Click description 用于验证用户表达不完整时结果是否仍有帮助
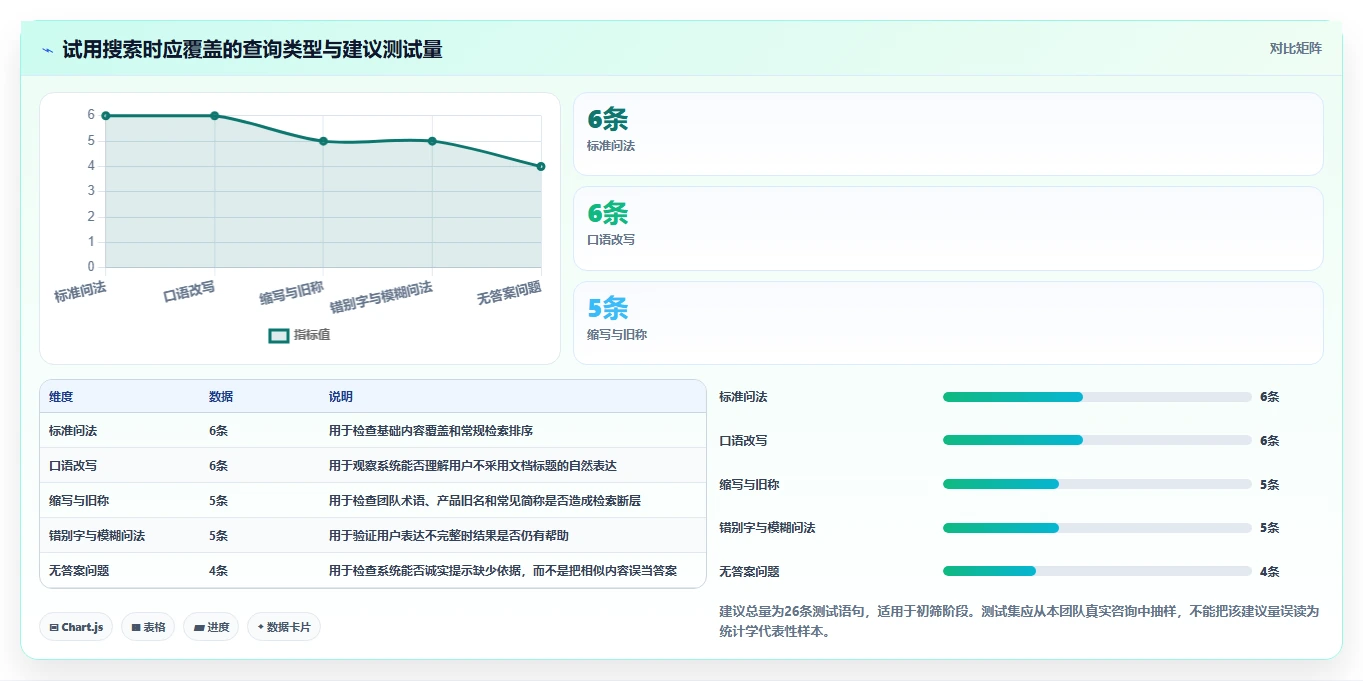This screenshot has height=681, width=1363. (x=449, y=536)
